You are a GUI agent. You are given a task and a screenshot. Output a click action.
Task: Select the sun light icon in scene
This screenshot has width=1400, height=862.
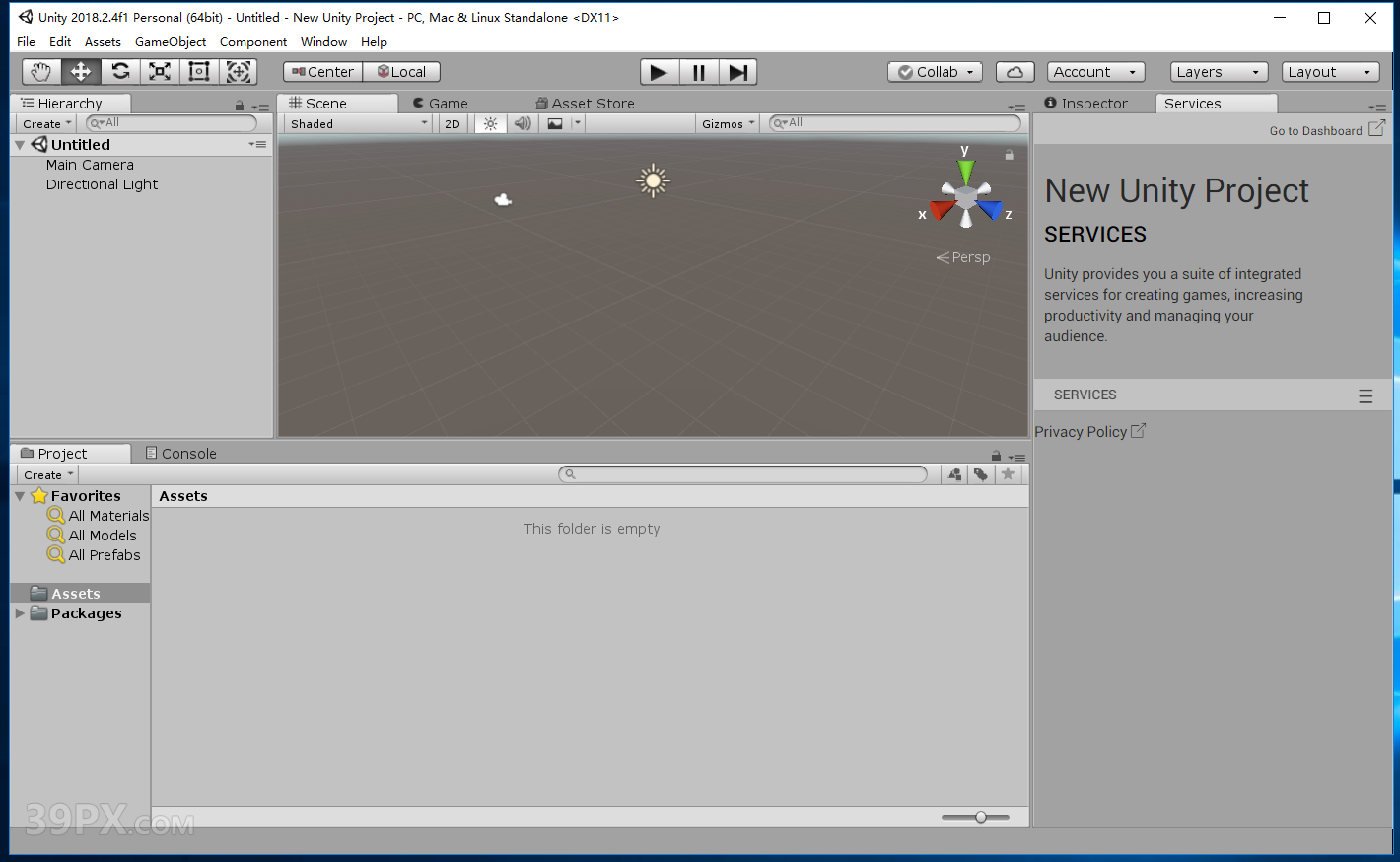(653, 181)
